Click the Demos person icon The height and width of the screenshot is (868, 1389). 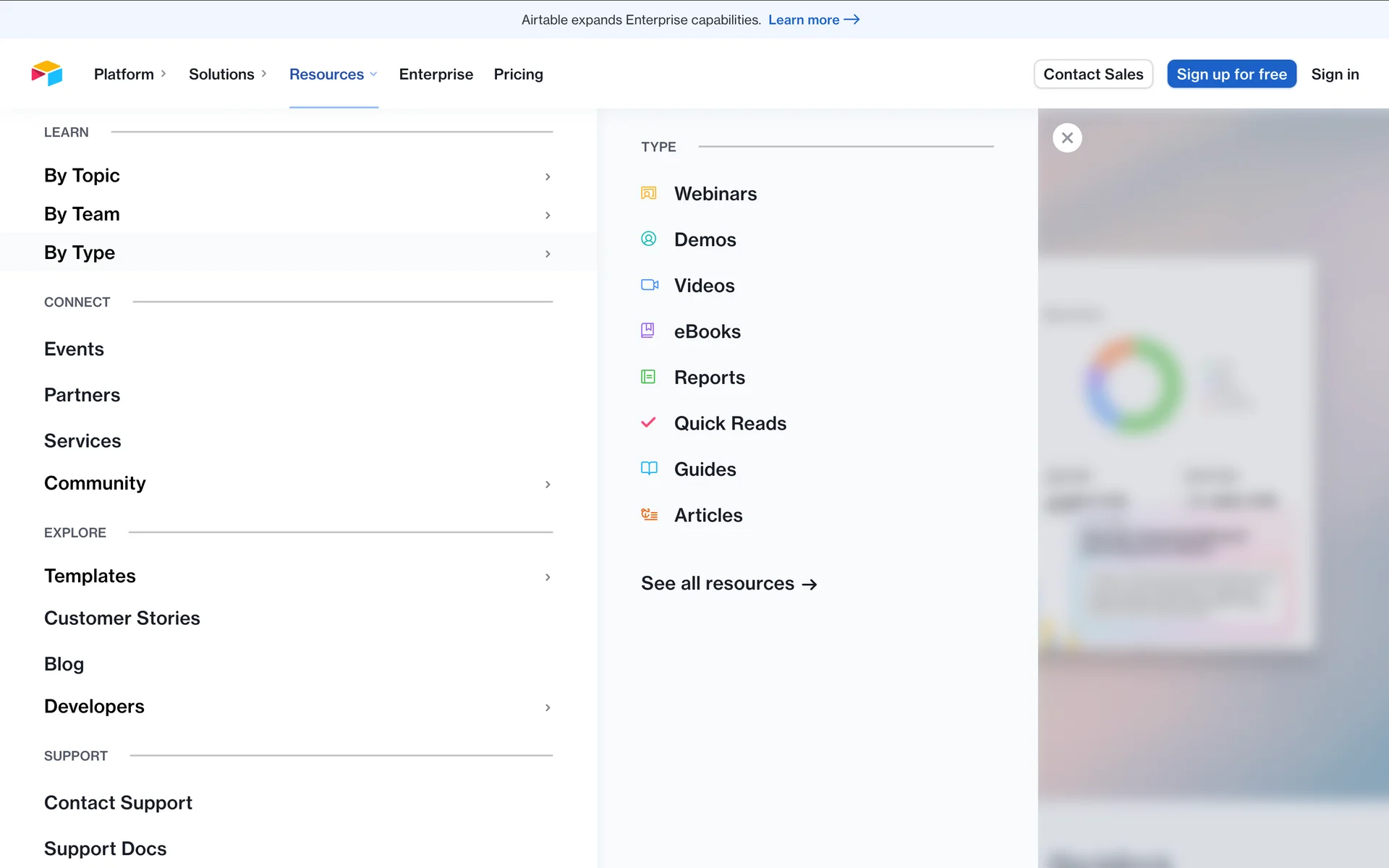pyautogui.click(x=648, y=239)
